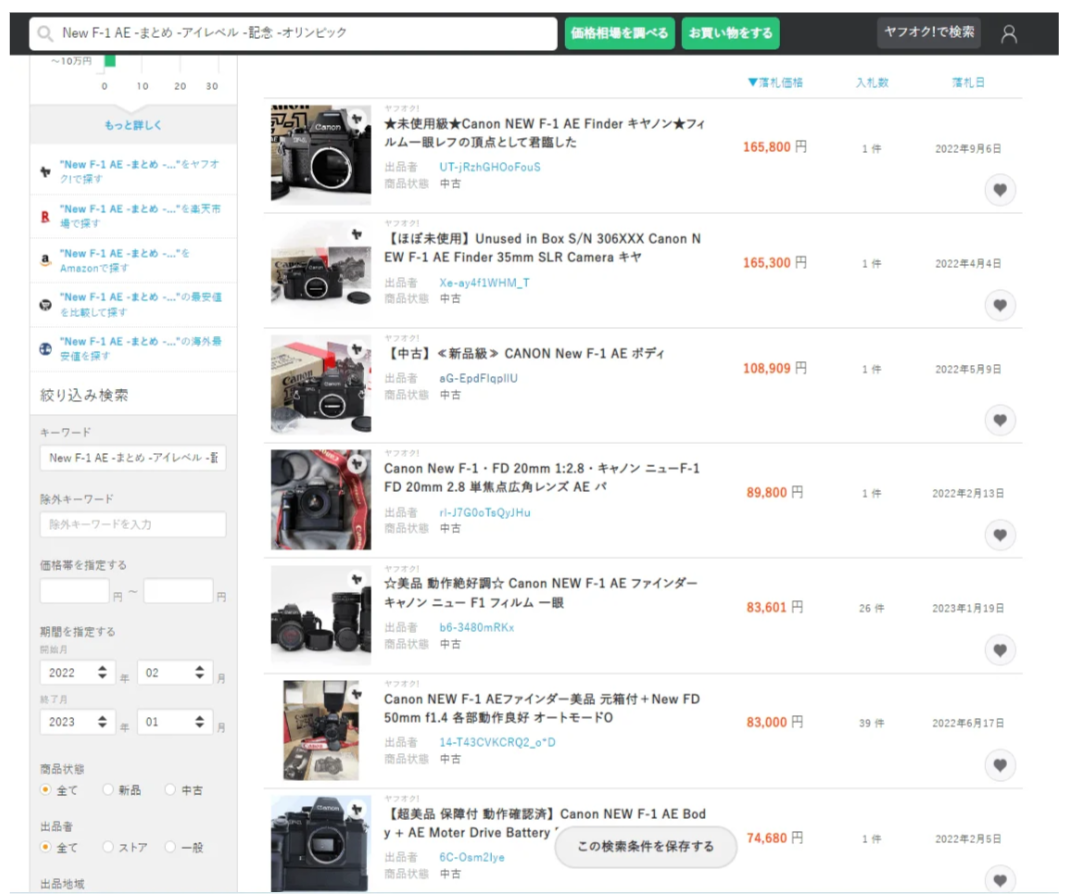
Task: Open Canon New F-1 FD 20mm listing title
Action: 542,477
